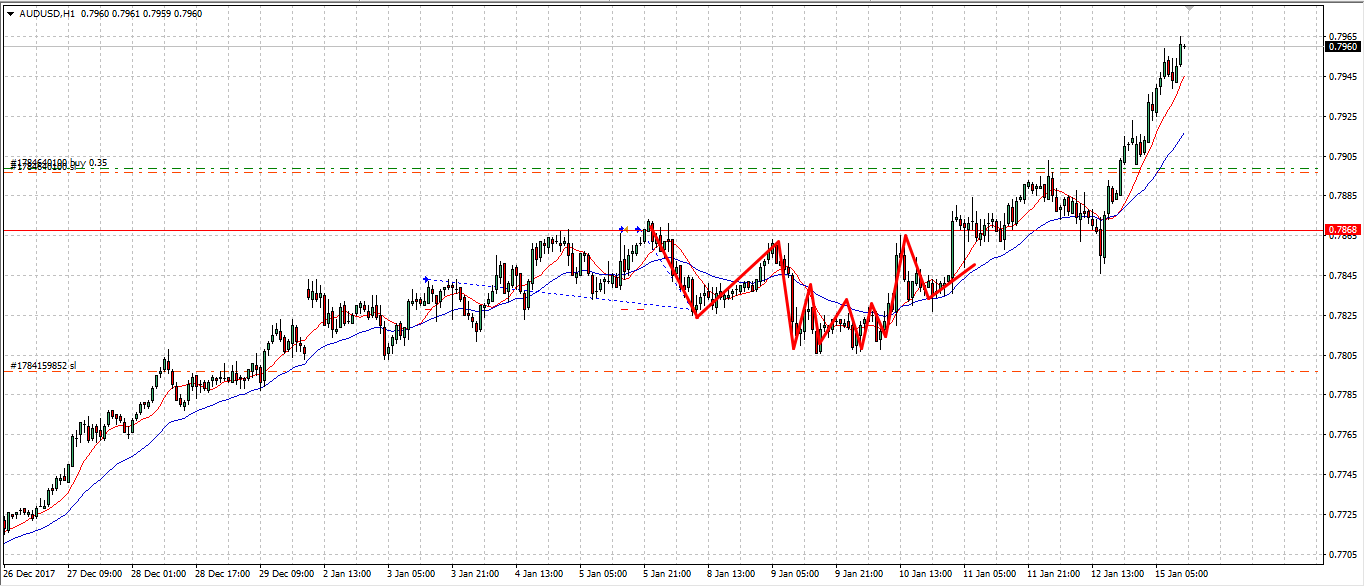This screenshot has width=1364, height=587.
Task: Click the '#1784159852 sl' stop loss label
Action: [x=43, y=366]
